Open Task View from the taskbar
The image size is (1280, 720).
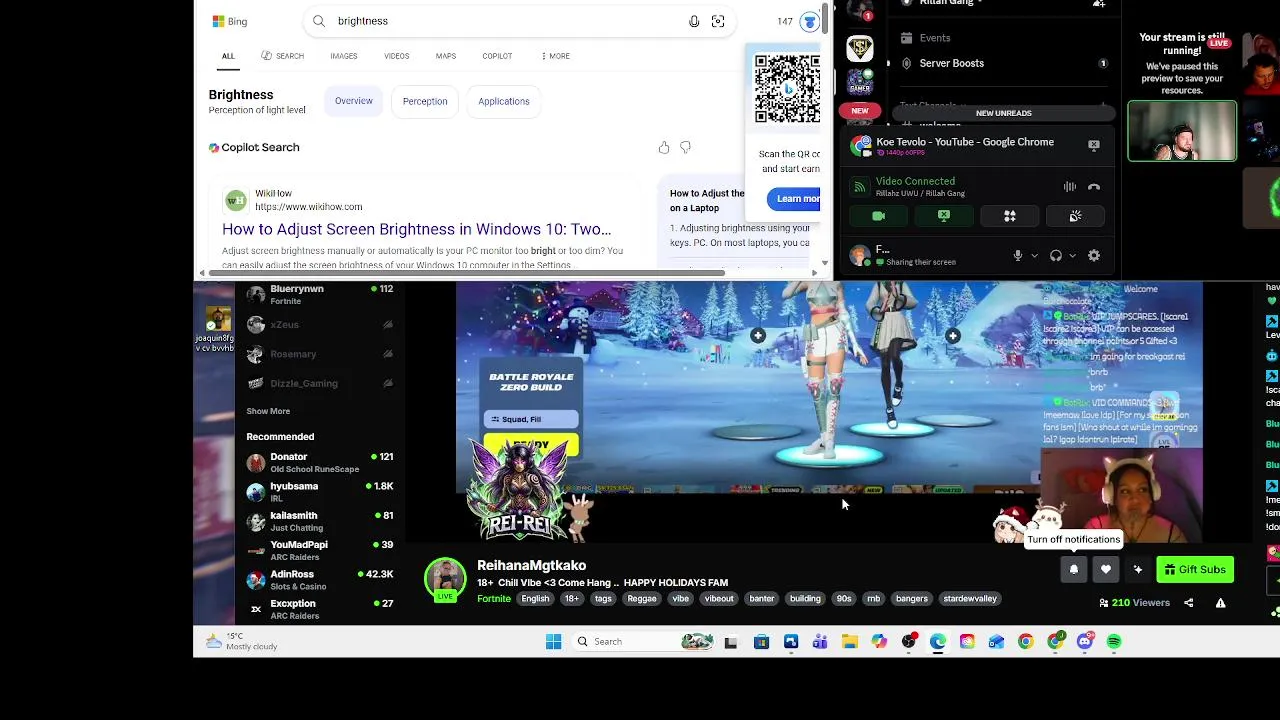click(731, 642)
